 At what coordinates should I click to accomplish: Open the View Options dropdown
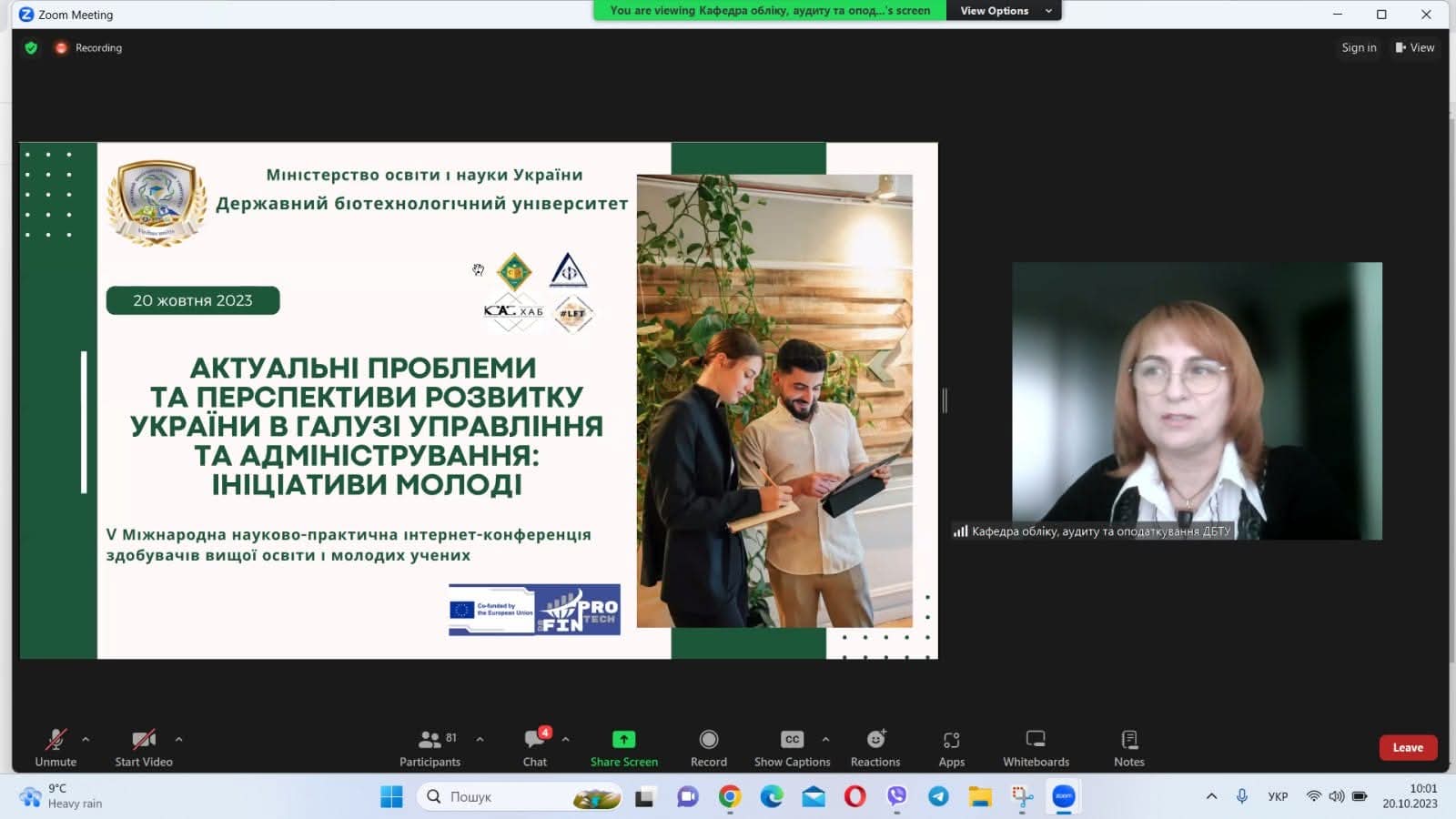click(1005, 11)
